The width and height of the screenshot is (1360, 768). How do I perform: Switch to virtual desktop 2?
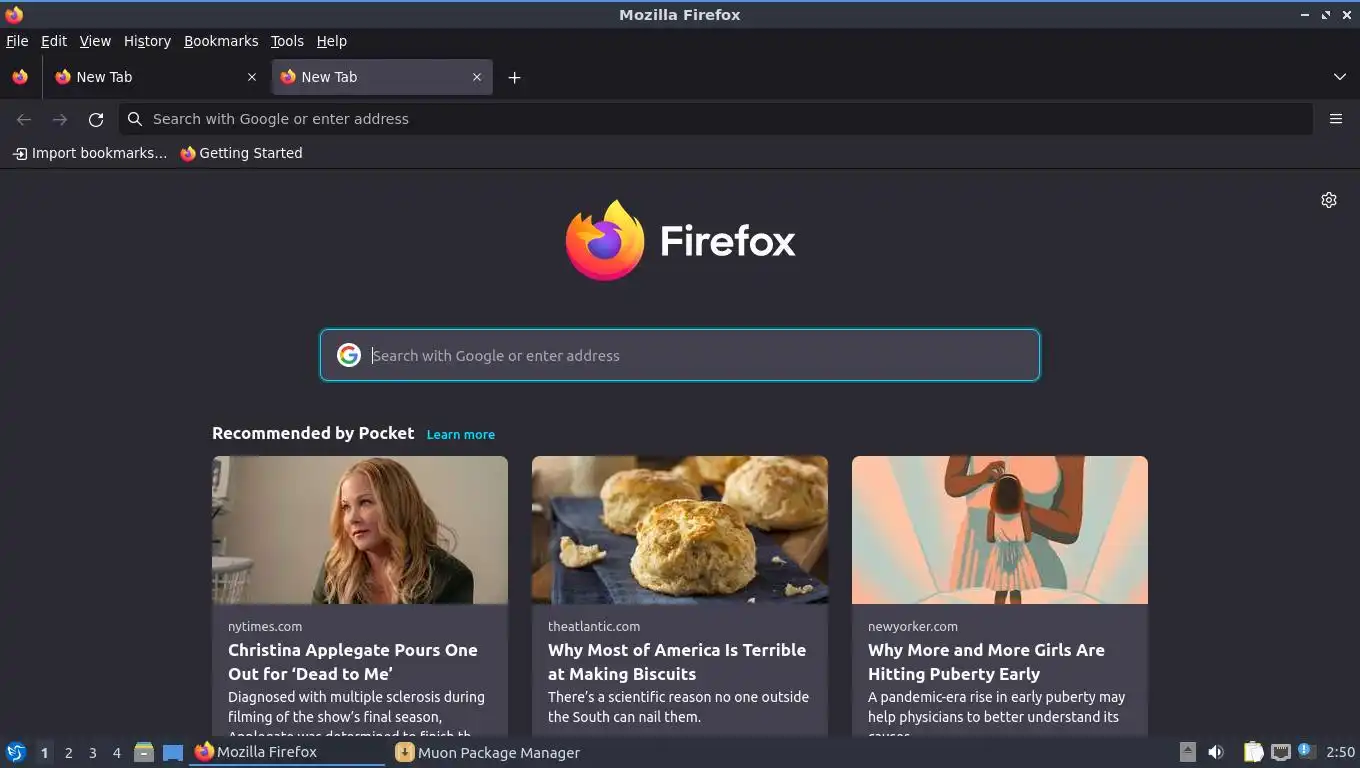(x=68, y=753)
